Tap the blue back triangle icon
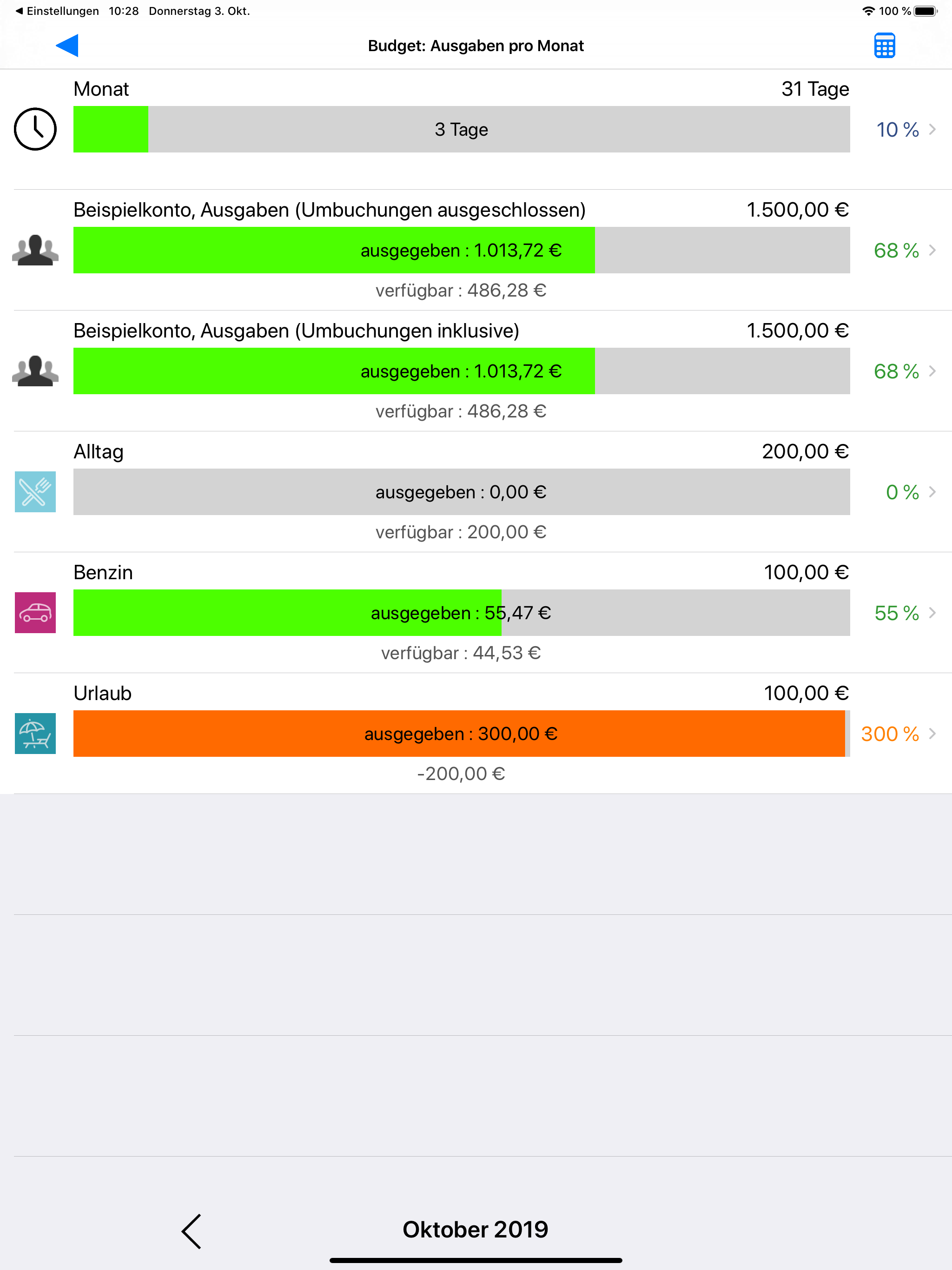Screen dimensions: 952x1270 pos(67,46)
